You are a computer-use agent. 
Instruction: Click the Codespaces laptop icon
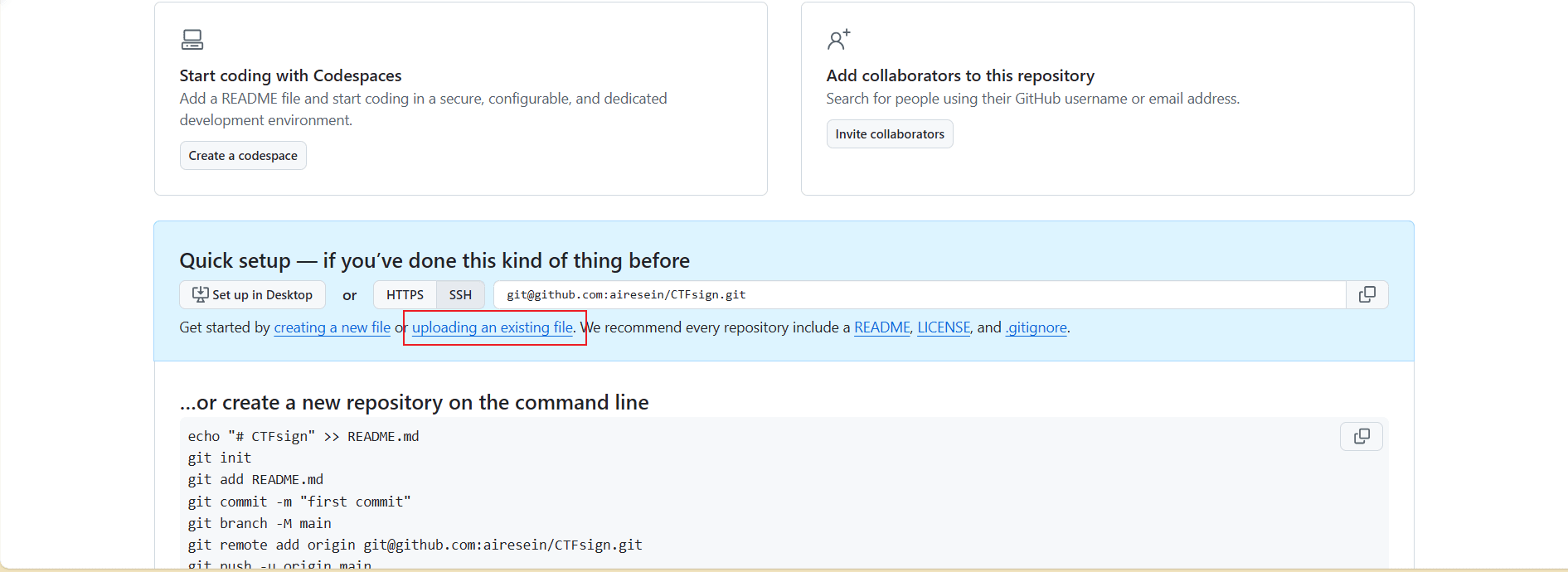[x=192, y=40]
